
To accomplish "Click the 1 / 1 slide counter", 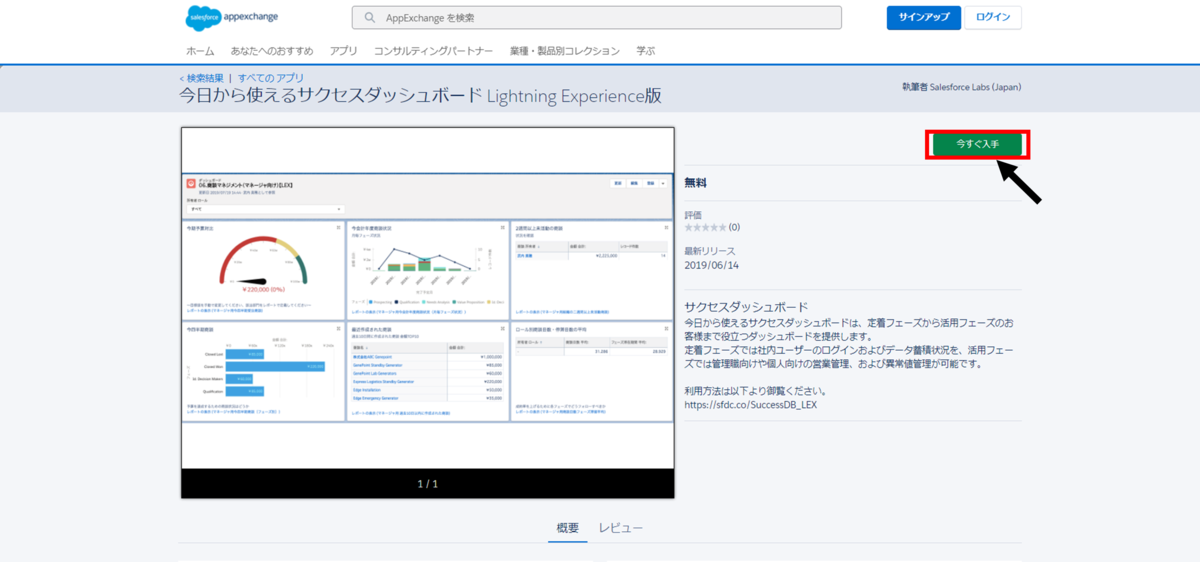I will [428, 484].
